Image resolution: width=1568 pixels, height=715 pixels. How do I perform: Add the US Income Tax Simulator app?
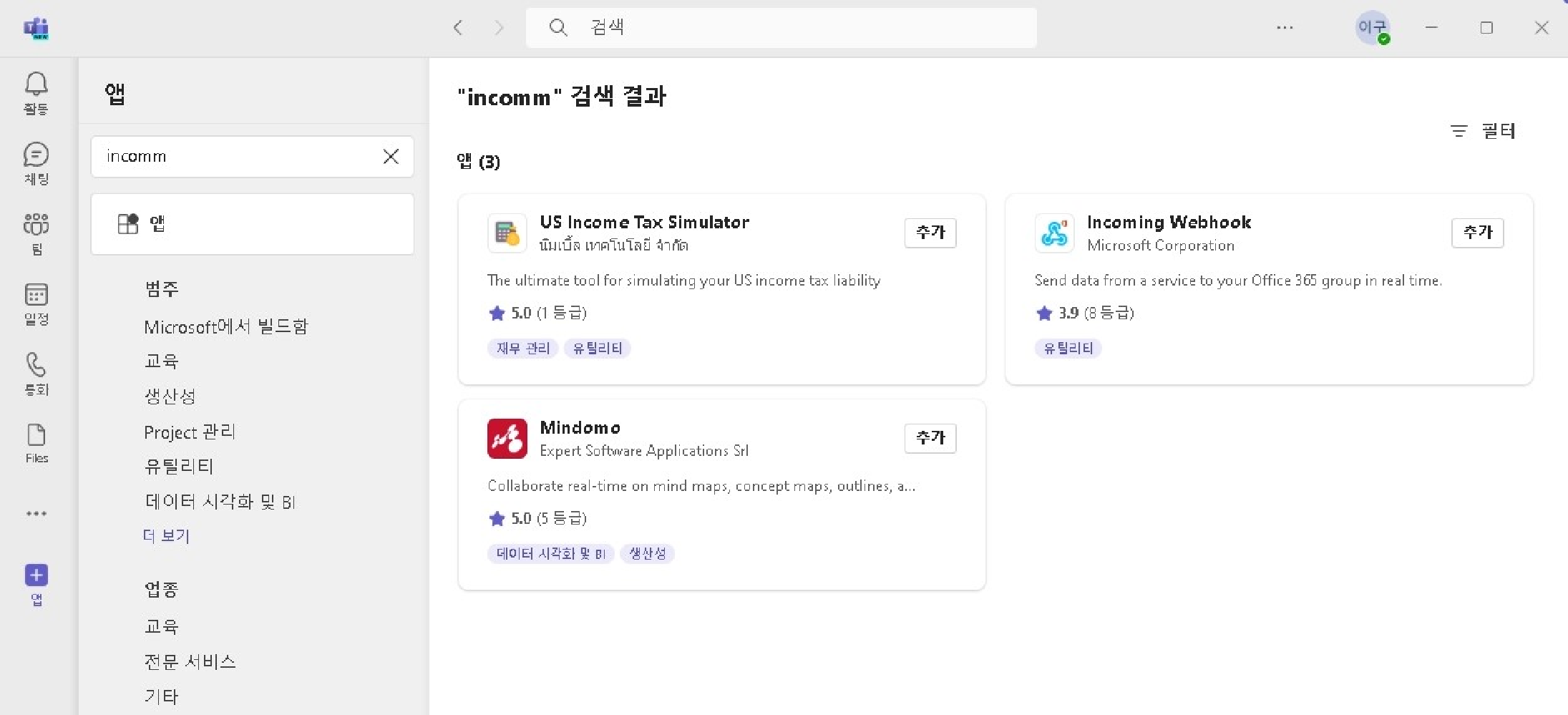click(930, 233)
